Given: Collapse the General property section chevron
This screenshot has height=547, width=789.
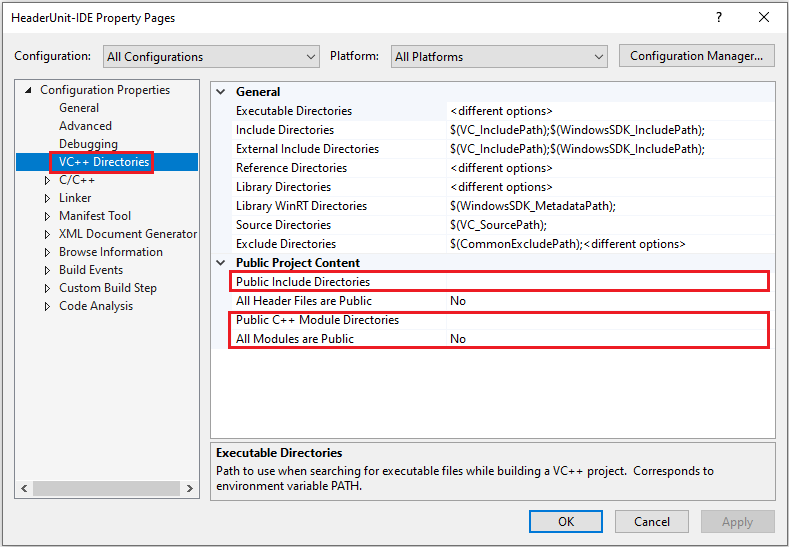Looking at the screenshot, I should point(220,92).
